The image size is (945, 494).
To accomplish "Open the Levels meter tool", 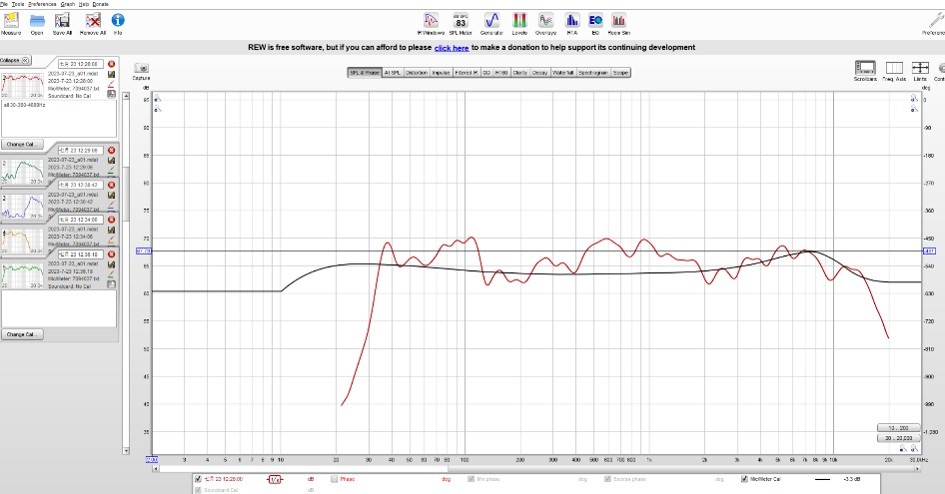I will (520, 24).
